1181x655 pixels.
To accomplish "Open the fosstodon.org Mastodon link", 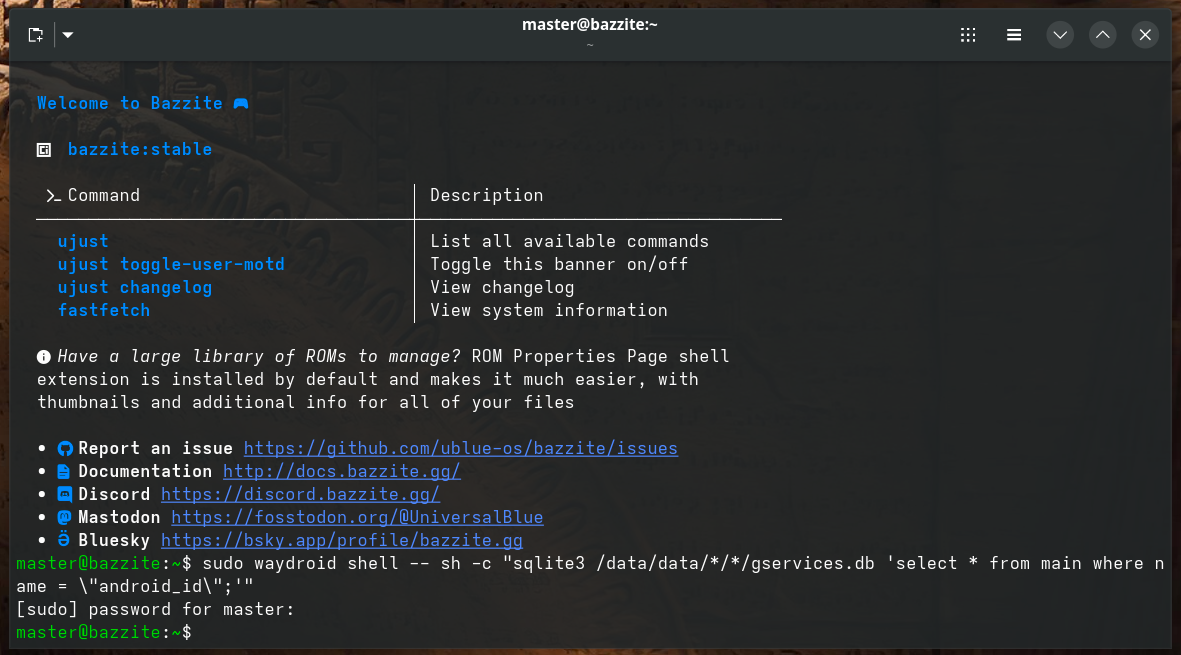I will click(357, 517).
